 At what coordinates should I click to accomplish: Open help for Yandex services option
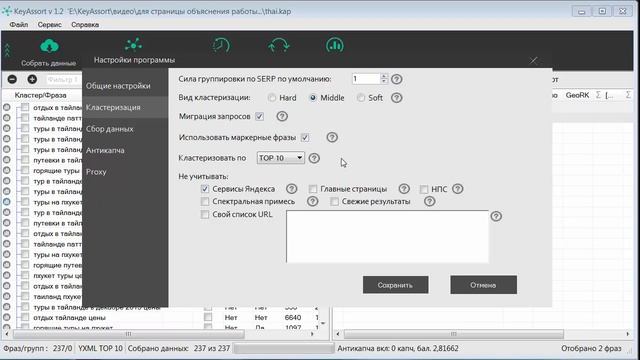tap(291, 189)
